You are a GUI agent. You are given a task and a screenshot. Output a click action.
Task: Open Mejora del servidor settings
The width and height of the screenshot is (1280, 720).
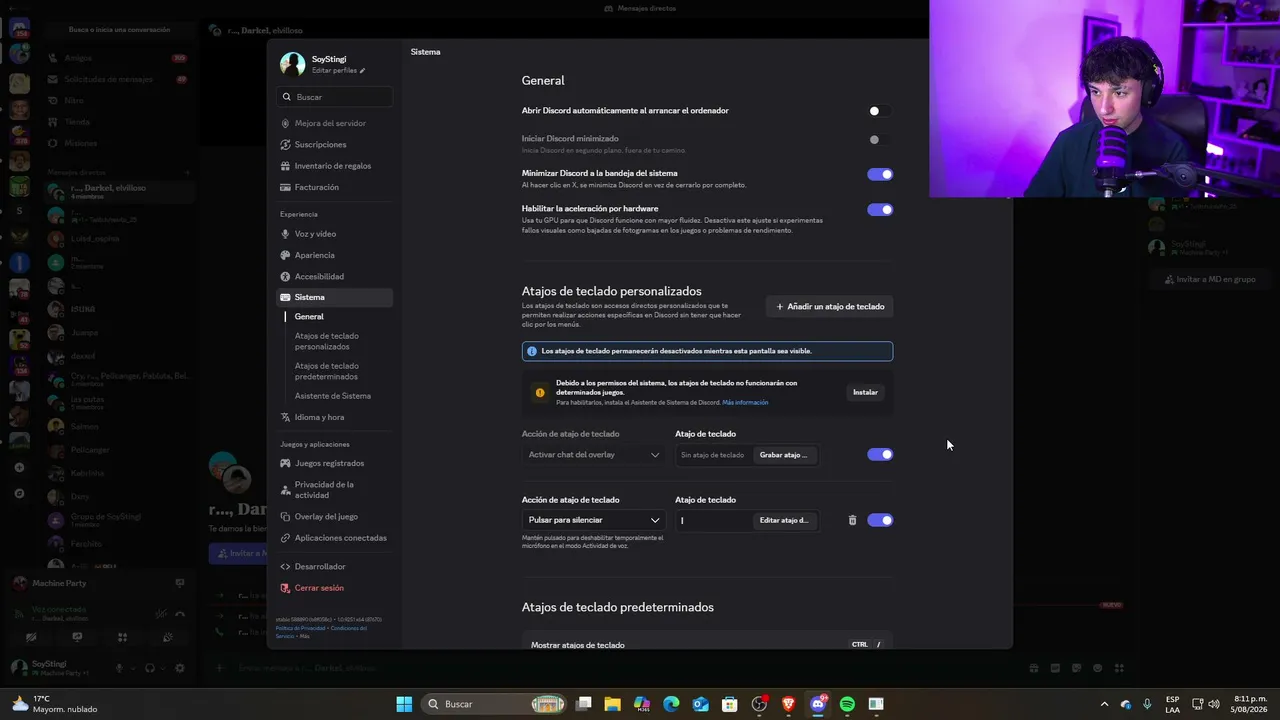point(334,123)
